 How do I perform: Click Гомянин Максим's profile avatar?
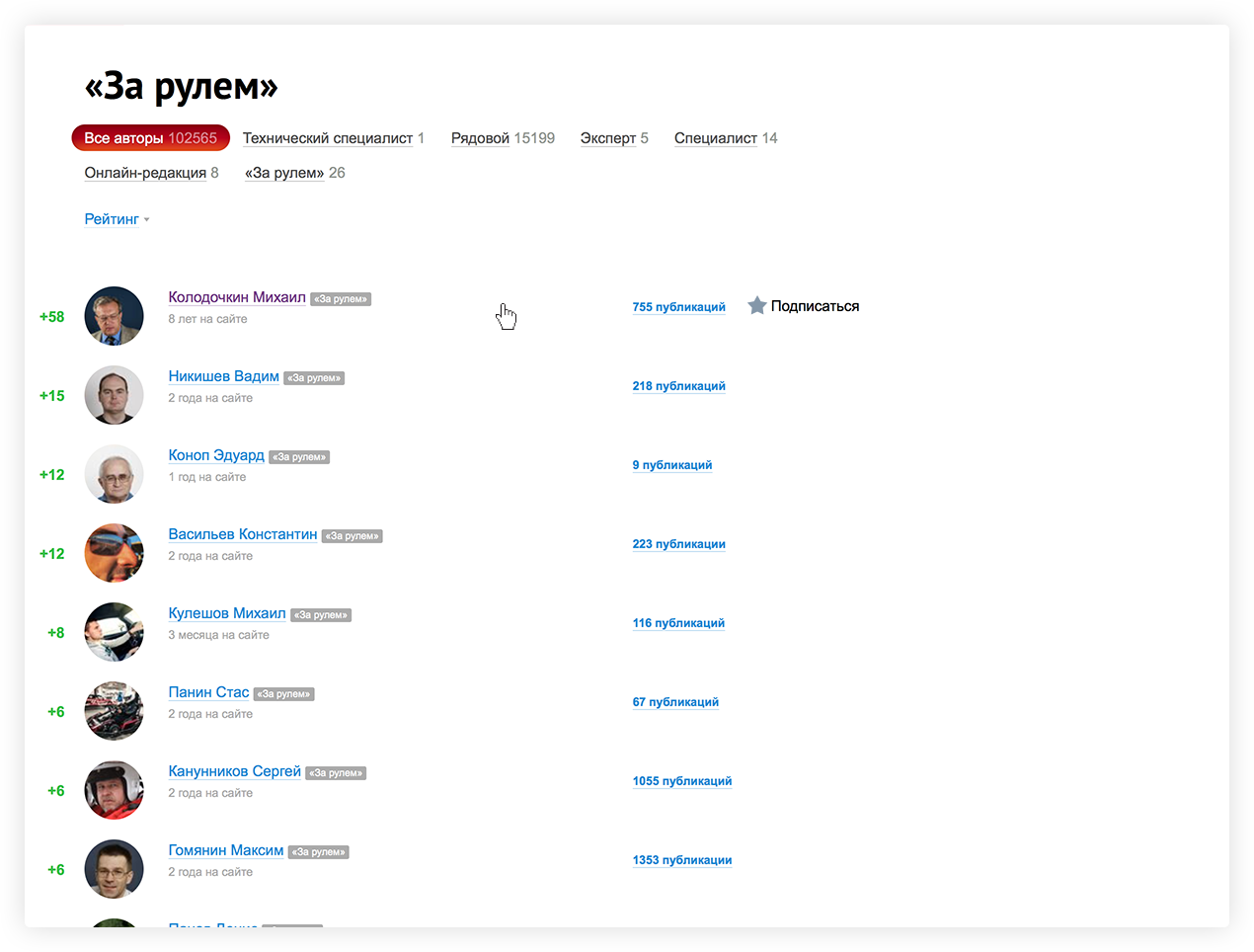tap(115, 869)
